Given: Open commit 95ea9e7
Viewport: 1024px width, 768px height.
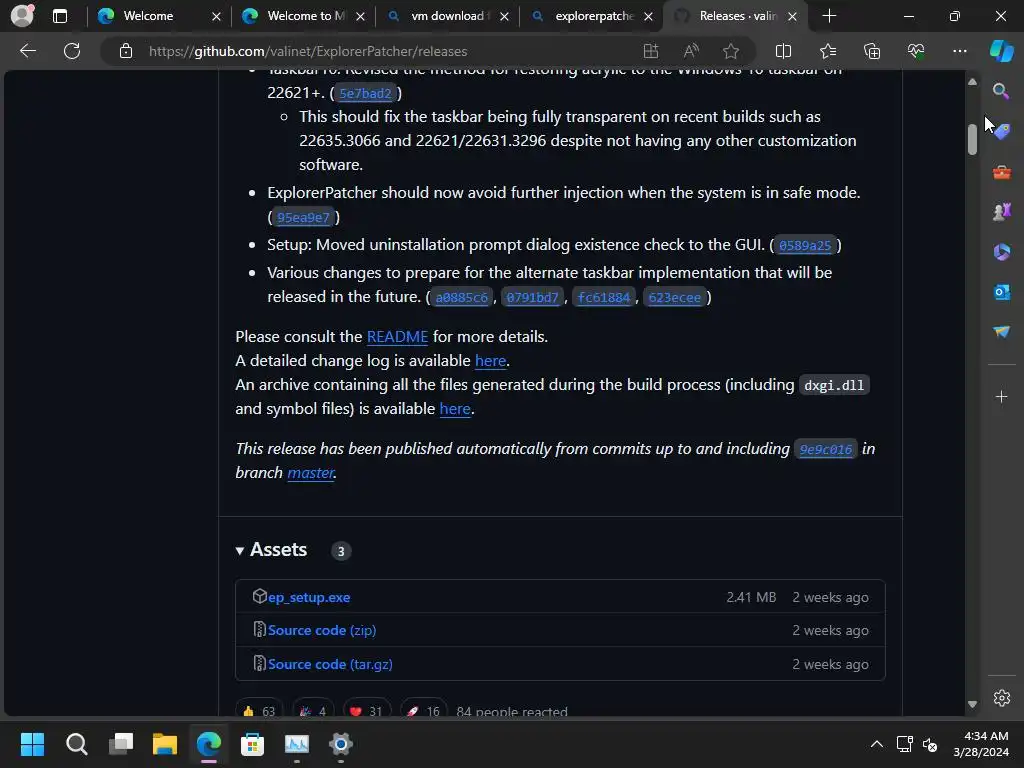Looking at the screenshot, I should tap(303, 217).
